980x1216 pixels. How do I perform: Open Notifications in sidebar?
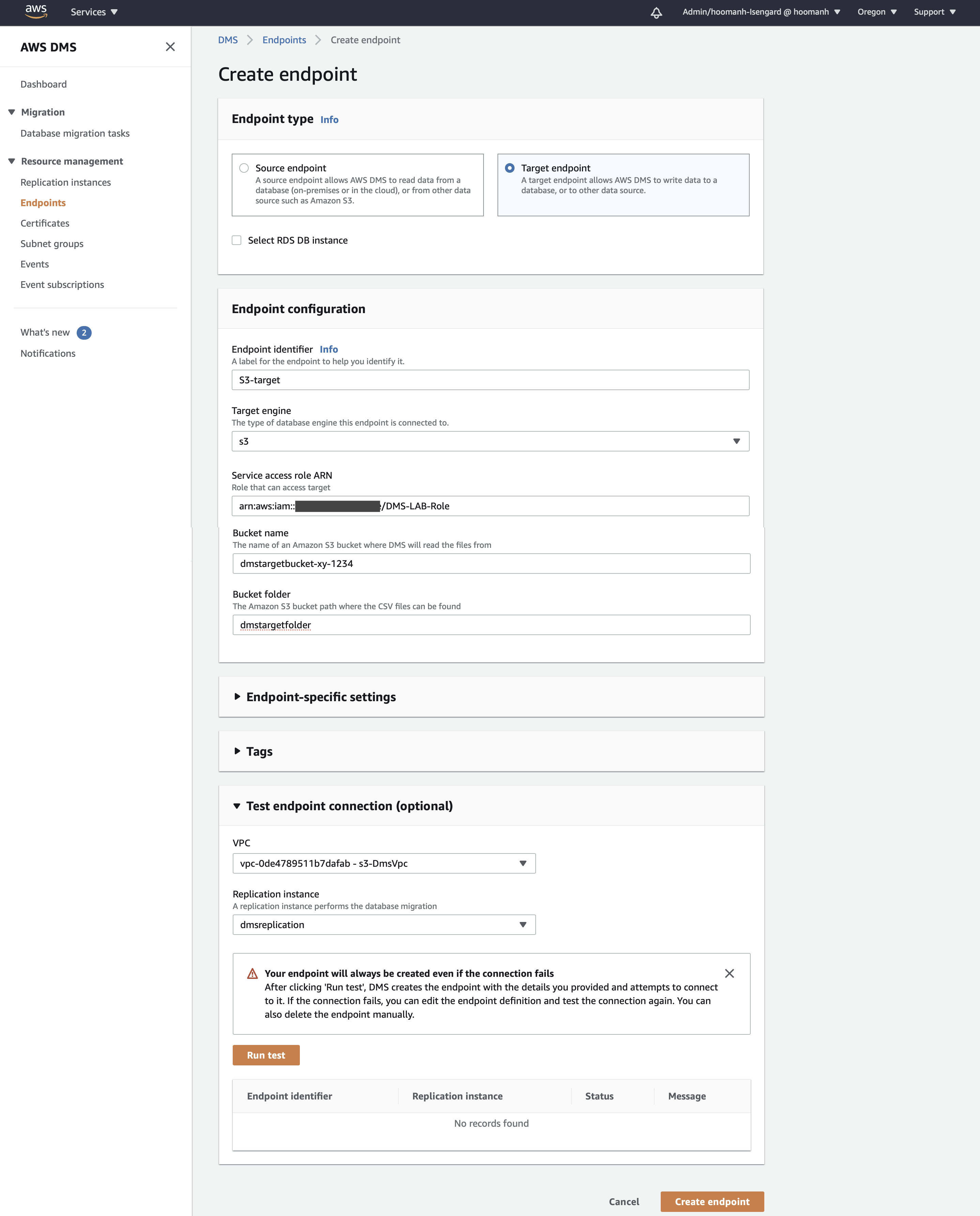[x=48, y=353]
